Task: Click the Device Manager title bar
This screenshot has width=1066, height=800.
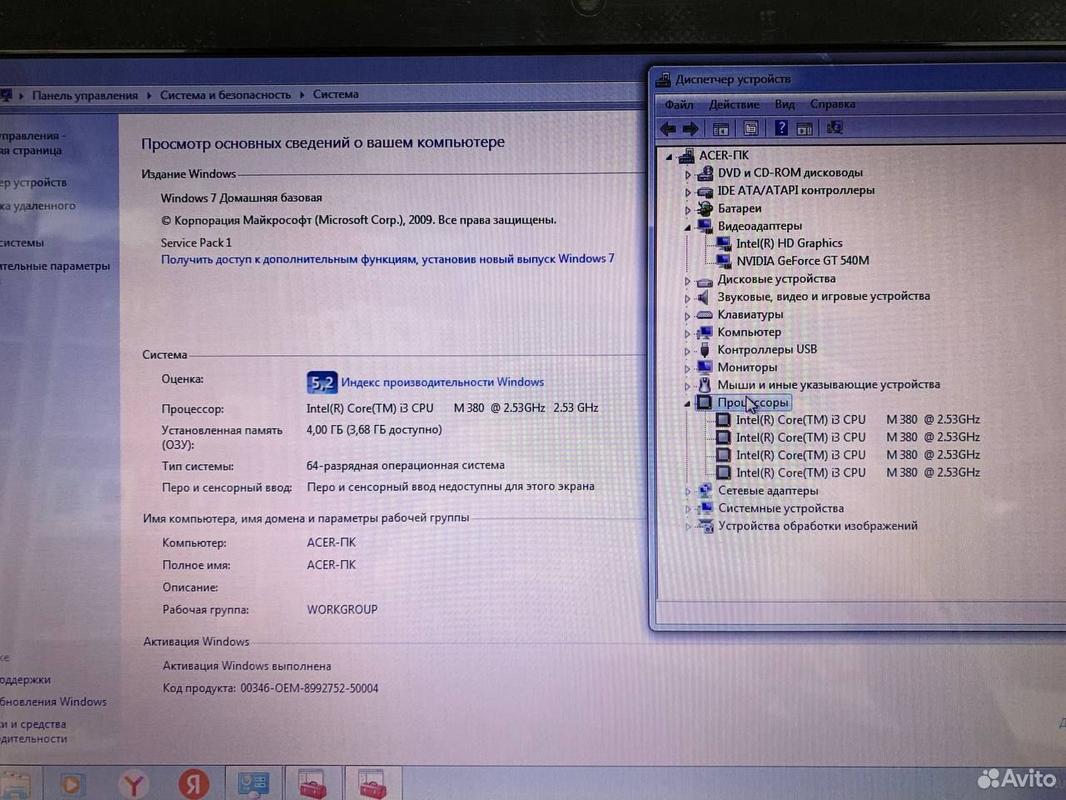Action: [x=857, y=80]
